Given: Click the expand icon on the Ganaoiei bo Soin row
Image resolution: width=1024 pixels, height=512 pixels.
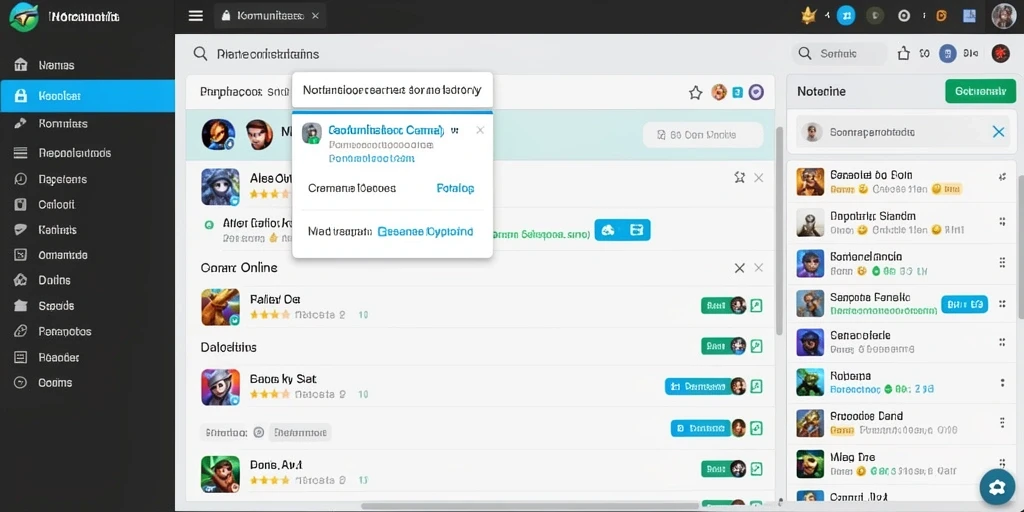Looking at the screenshot, I should 1002,177.
